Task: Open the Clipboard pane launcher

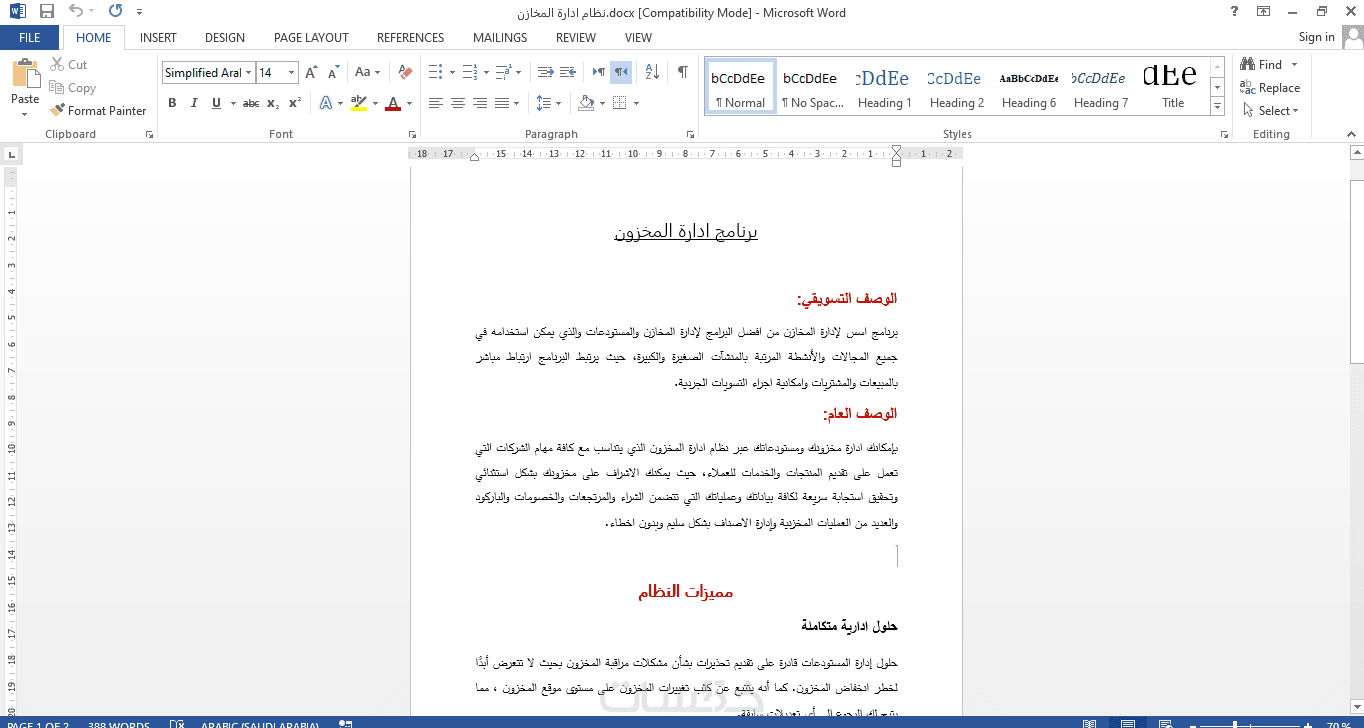Action: [149, 134]
